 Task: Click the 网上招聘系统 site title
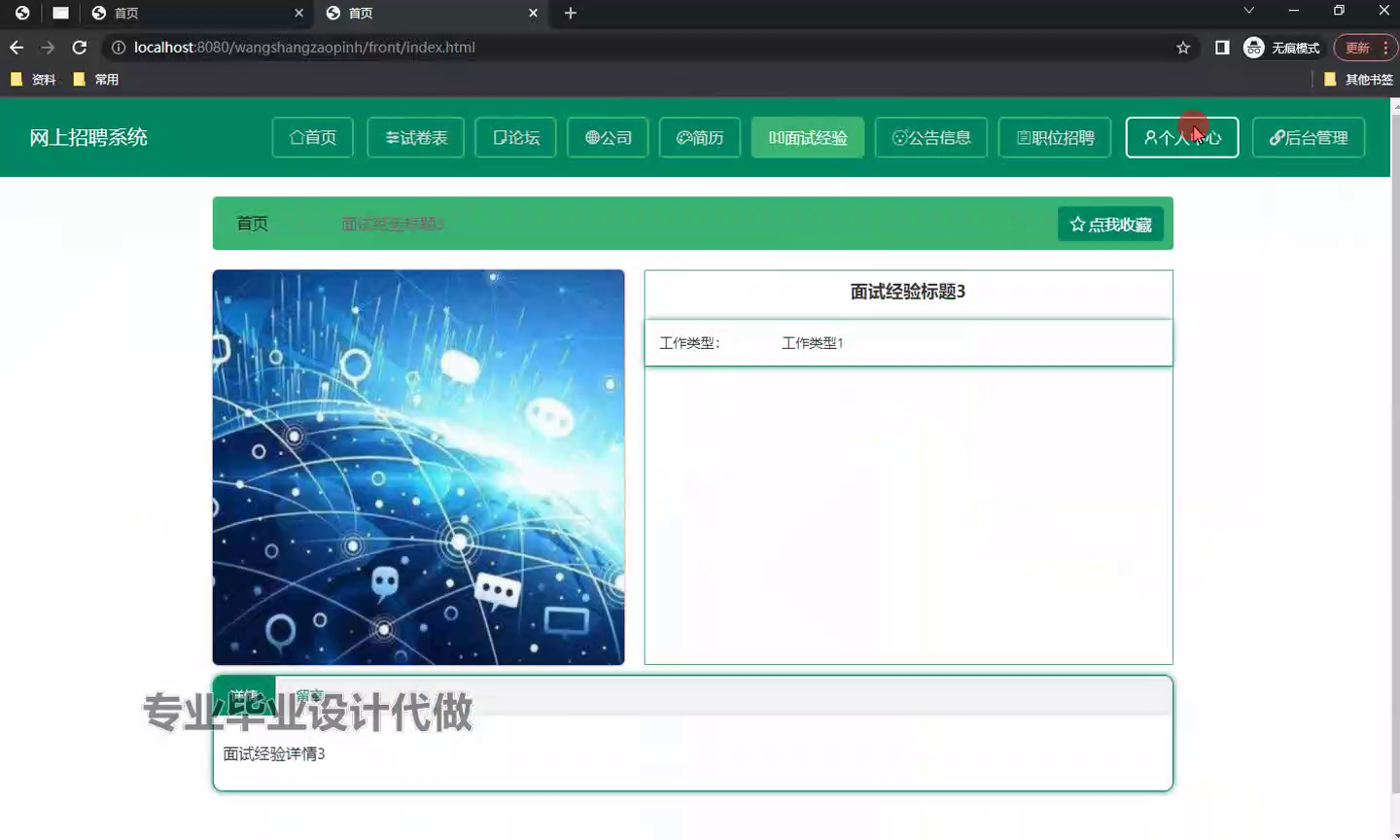[88, 137]
